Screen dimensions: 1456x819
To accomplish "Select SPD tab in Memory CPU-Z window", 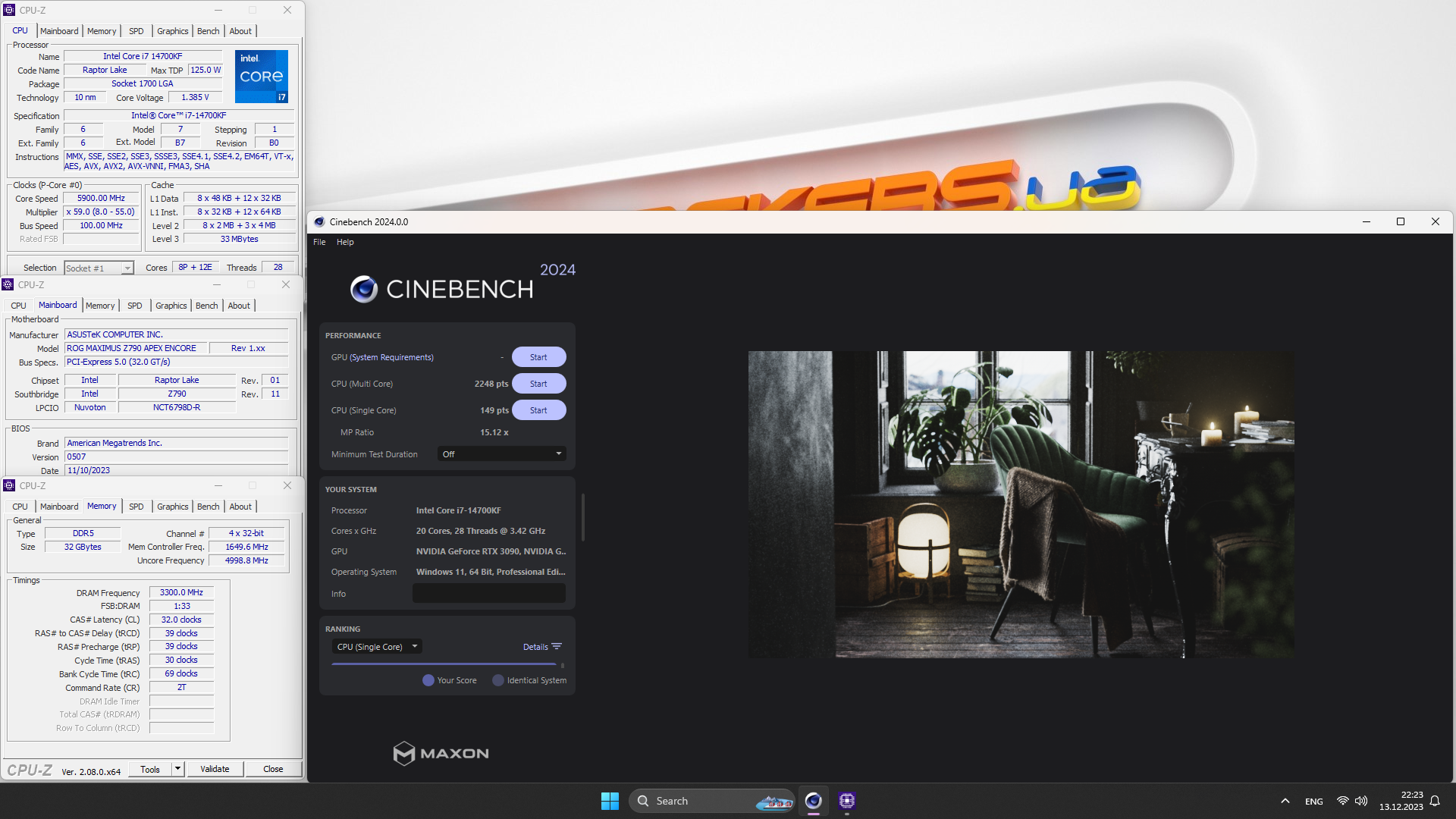I will click(x=136, y=507).
